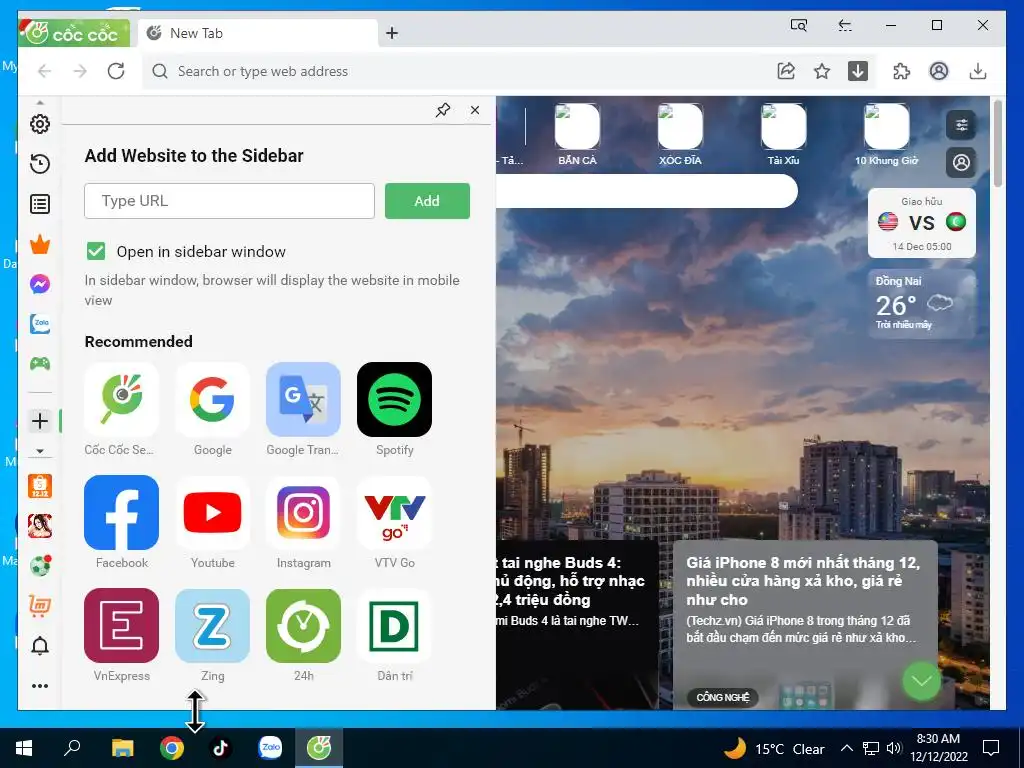Open a new tab with plus button
The width and height of the screenshot is (1024, 768).
pyautogui.click(x=392, y=33)
